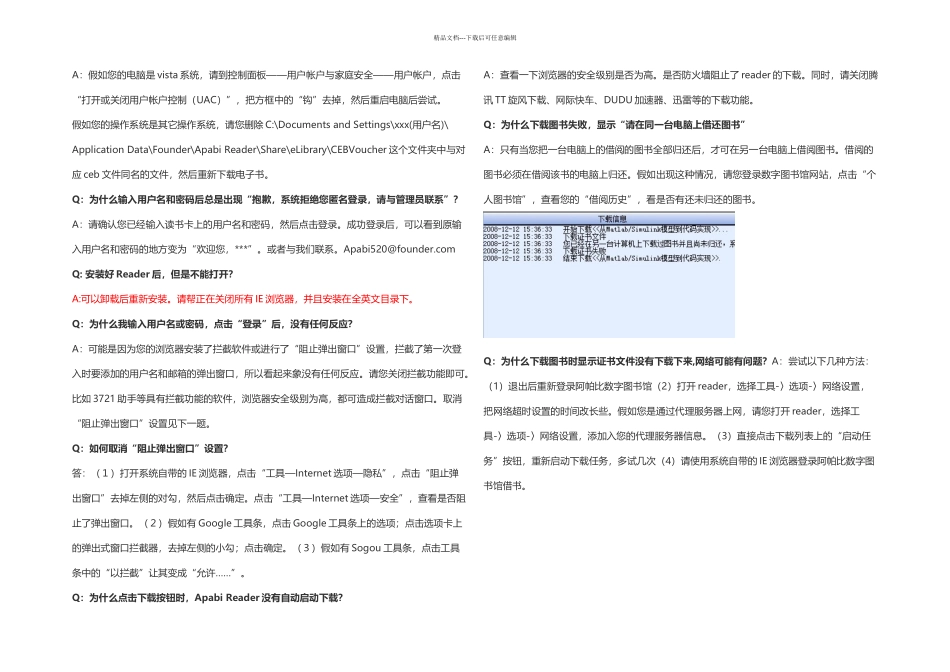
Task: Click the line '可能是因为您的浏览器安装了拦截软件'
Action: 266,349
